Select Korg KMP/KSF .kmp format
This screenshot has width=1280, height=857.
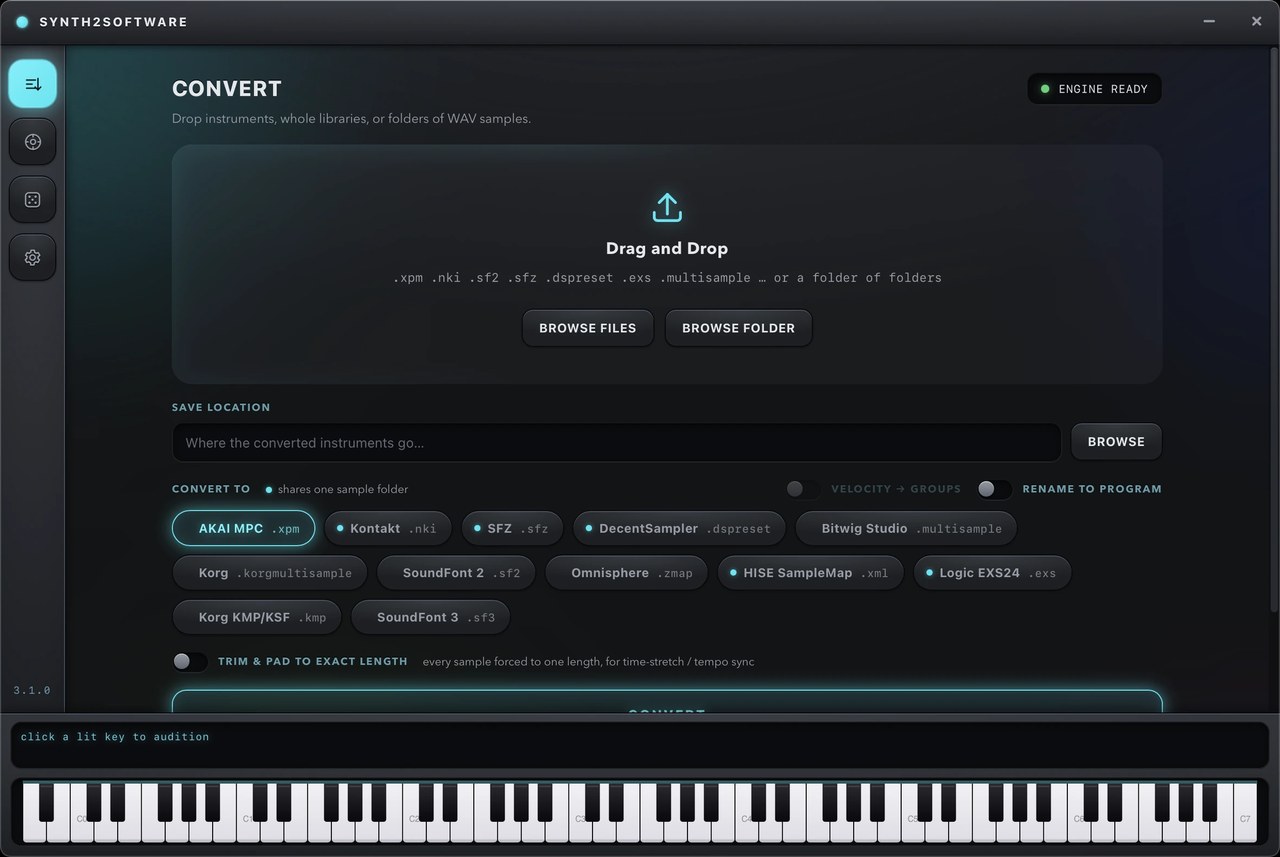257,617
